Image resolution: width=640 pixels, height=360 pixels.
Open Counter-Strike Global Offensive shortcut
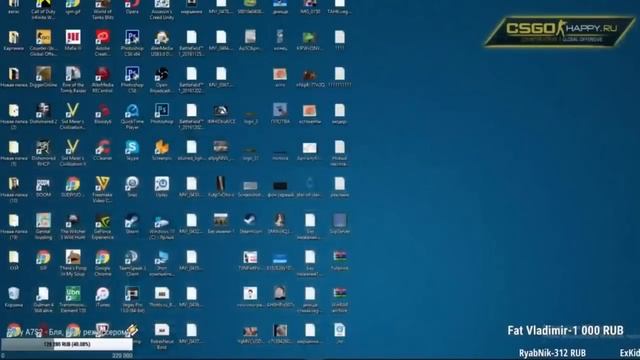[x=43, y=42]
